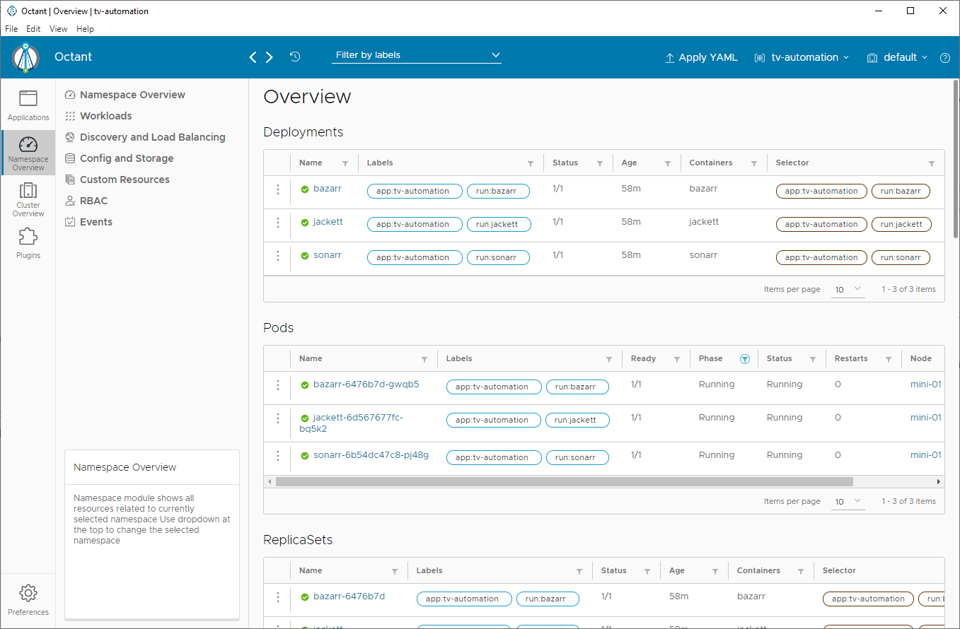This screenshot has width=960, height=629.
Task: Expand the Filter by labels dropdown
Action: point(416,55)
